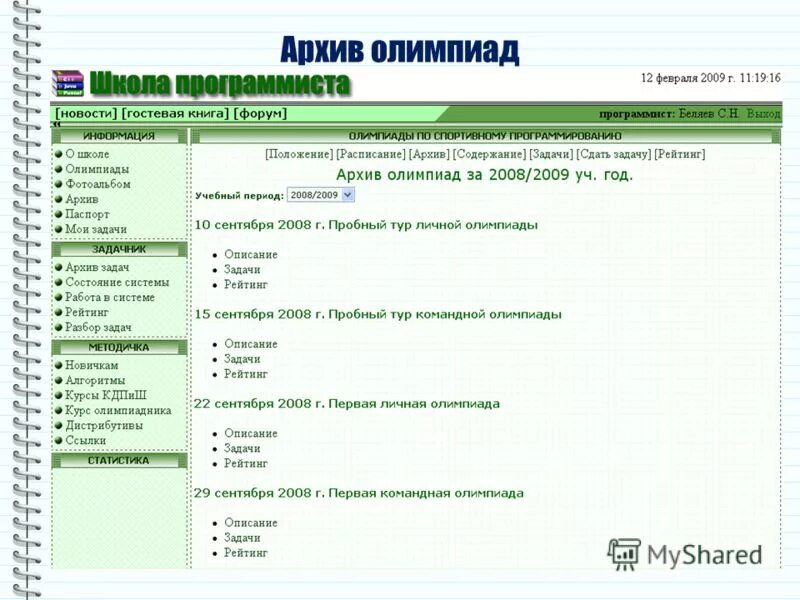
Task: Open Рейтинг for 10 сентября пробный тур
Action: (245, 285)
